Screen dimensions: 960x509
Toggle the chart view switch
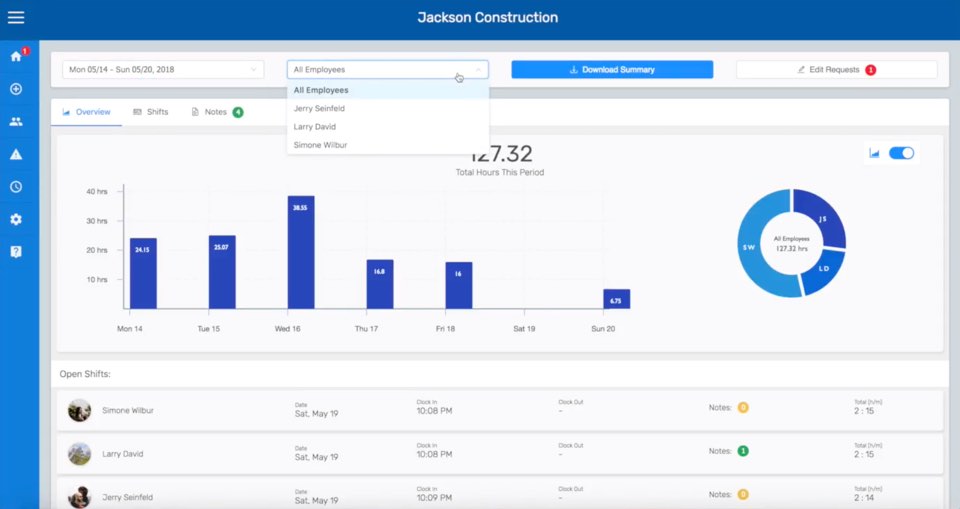(x=901, y=153)
